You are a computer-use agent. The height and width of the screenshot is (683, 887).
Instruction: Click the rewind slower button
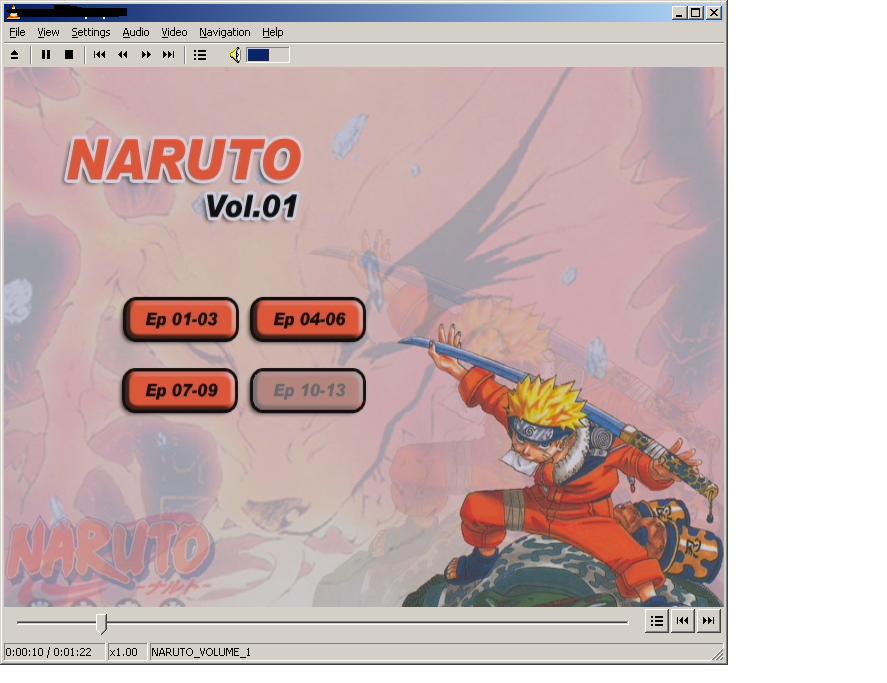tap(123, 55)
